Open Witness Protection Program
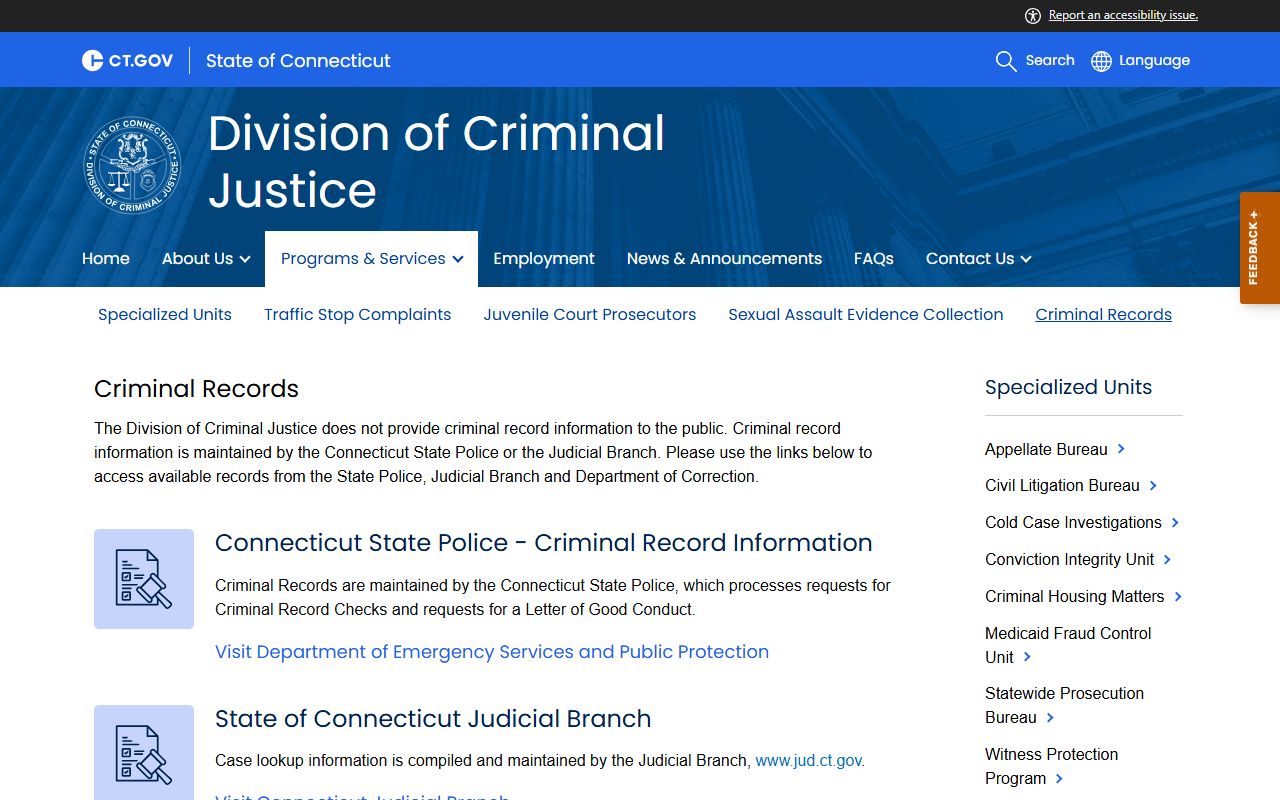1280x800 pixels. [x=1052, y=766]
